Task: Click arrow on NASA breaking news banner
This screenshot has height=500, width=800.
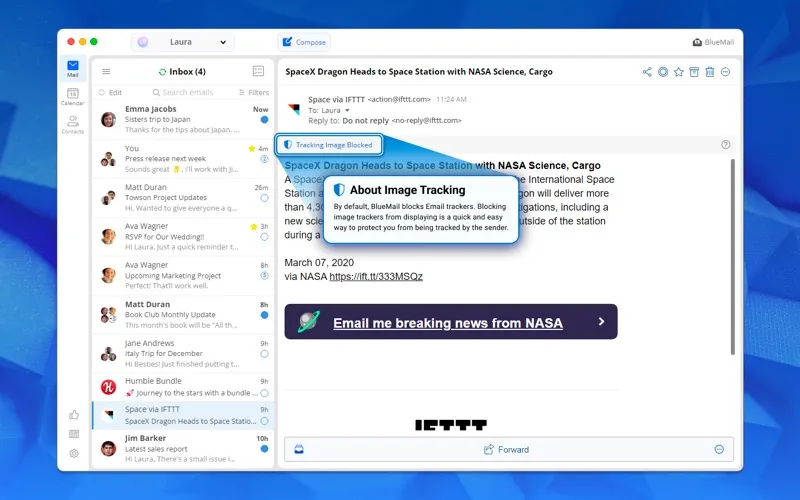Action: [602, 321]
